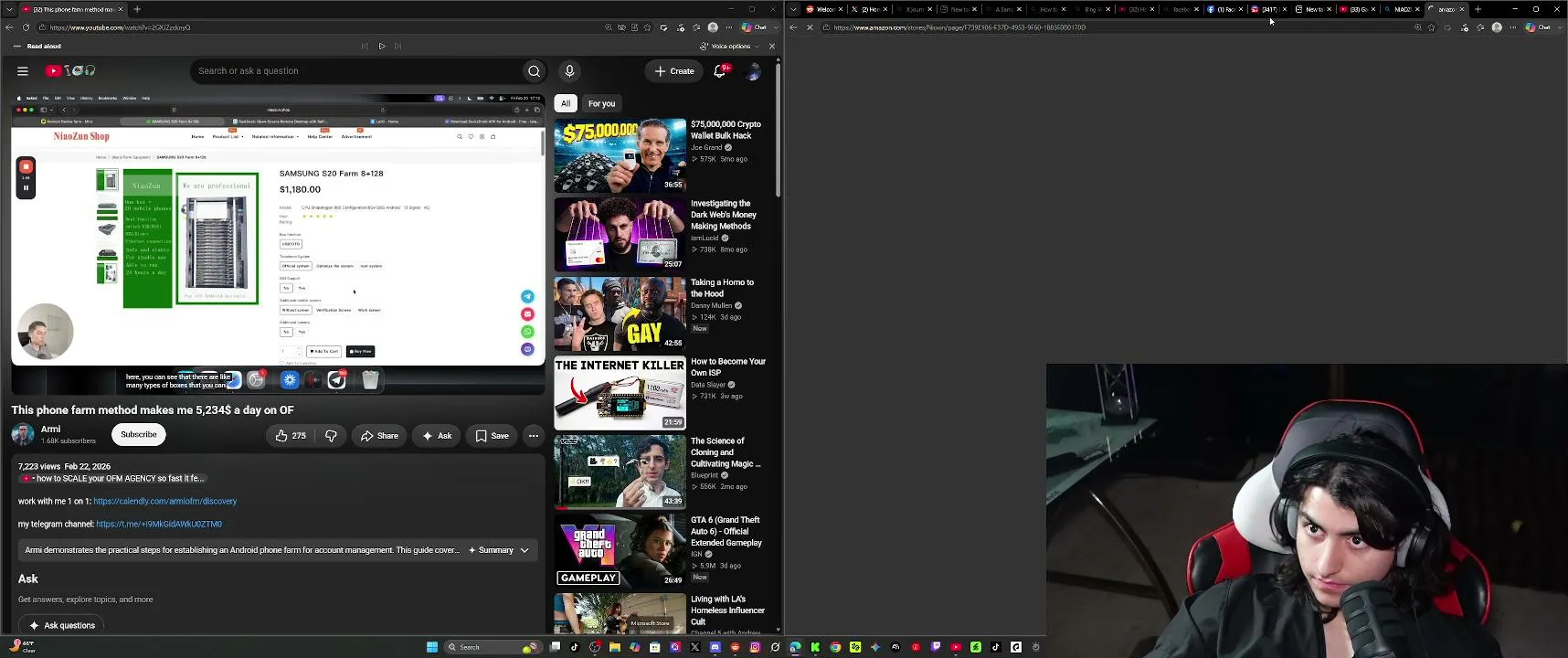Screen dimensions: 1568x658
Task: Open the $75,000,000 Crypto Wallet video thumbnail
Action: coord(620,154)
